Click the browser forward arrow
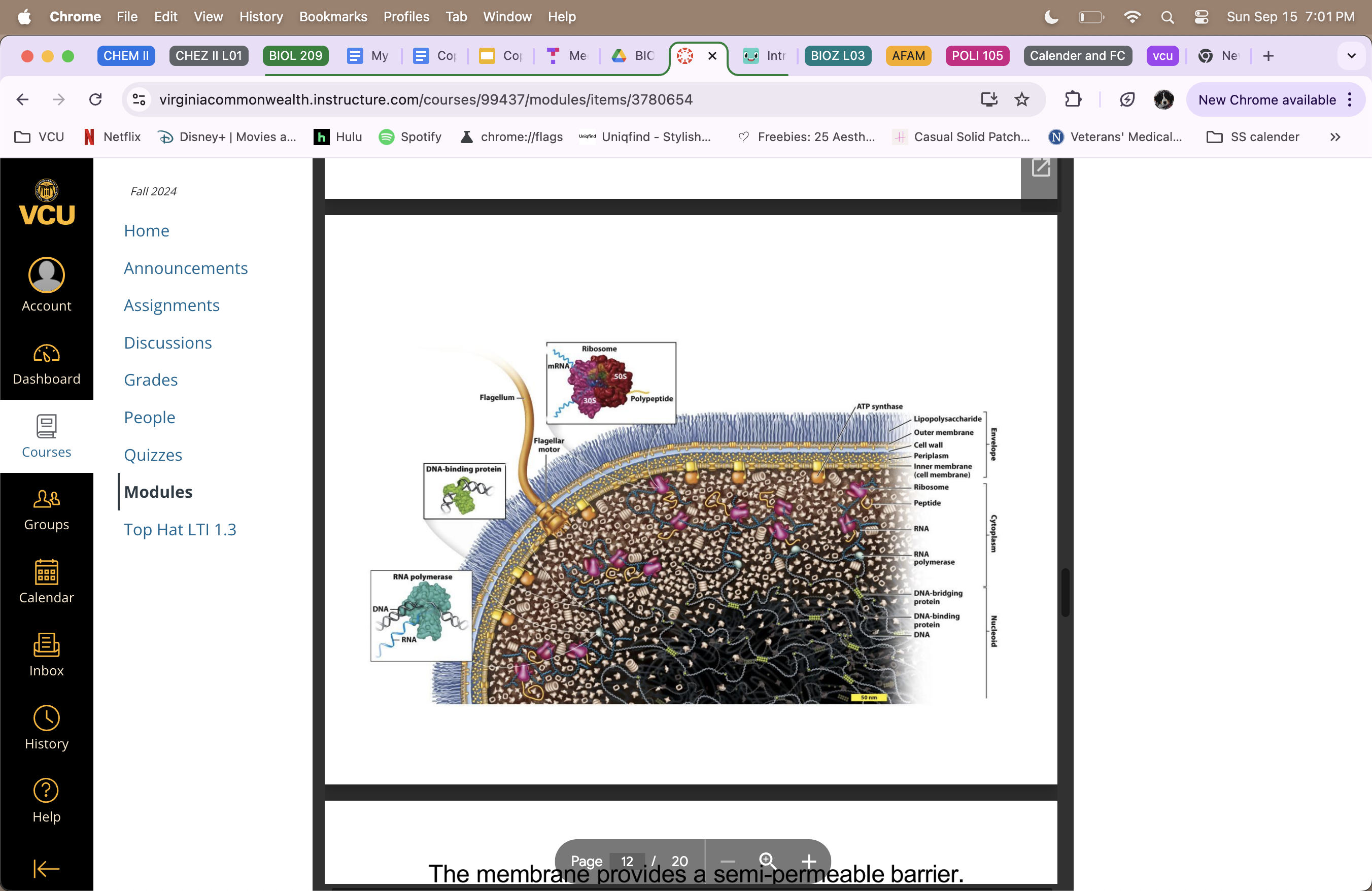The height and width of the screenshot is (891, 1372). tap(59, 99)
